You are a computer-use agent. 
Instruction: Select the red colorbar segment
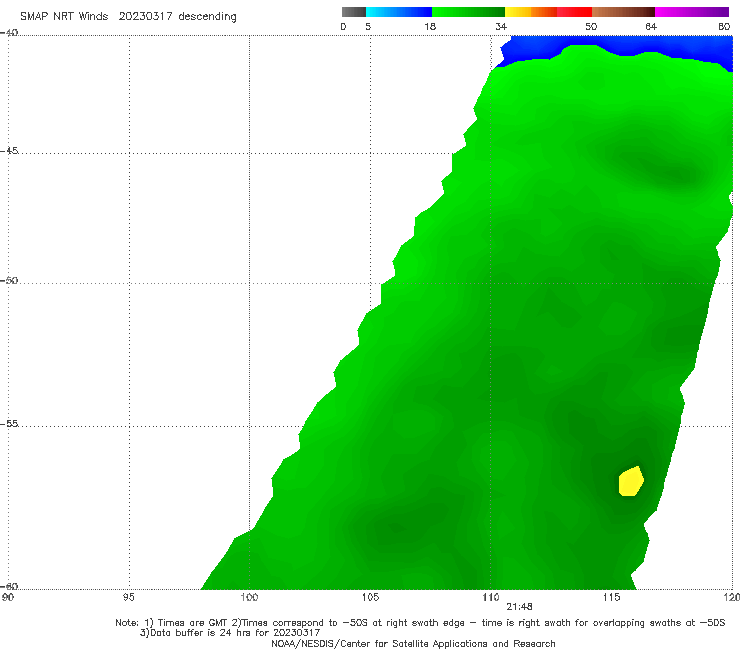click(574, 12)
